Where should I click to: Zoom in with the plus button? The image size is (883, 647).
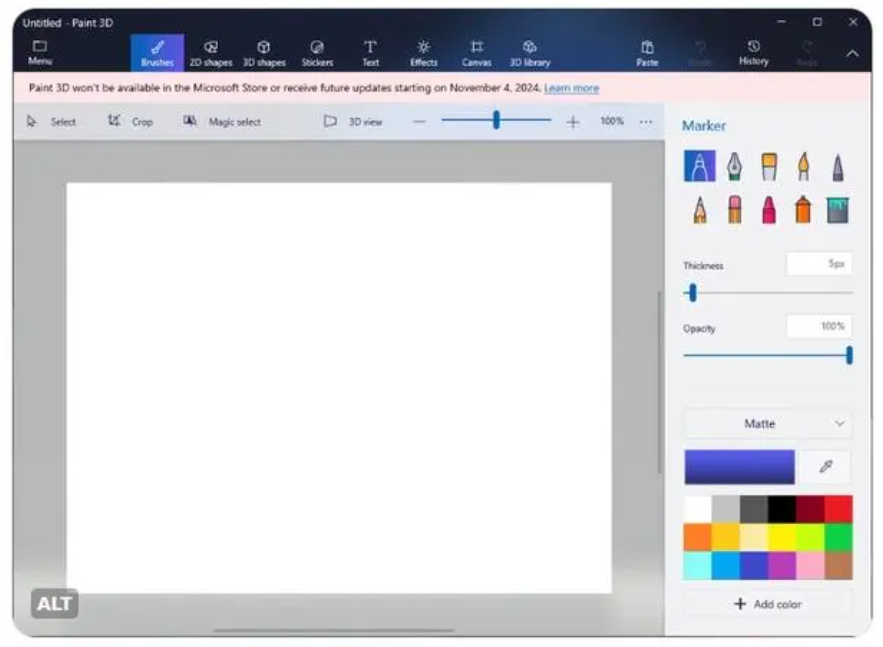[x=573, y=122]
